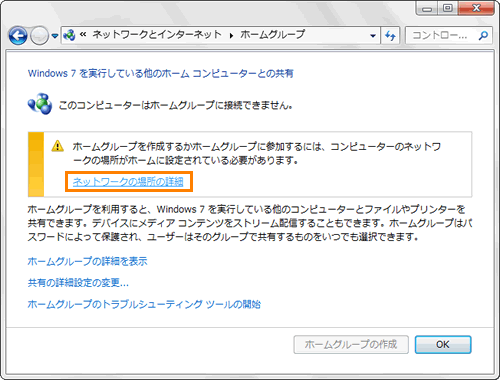
Task: Minimize the HomeGroup window
Action: [427, 8]
